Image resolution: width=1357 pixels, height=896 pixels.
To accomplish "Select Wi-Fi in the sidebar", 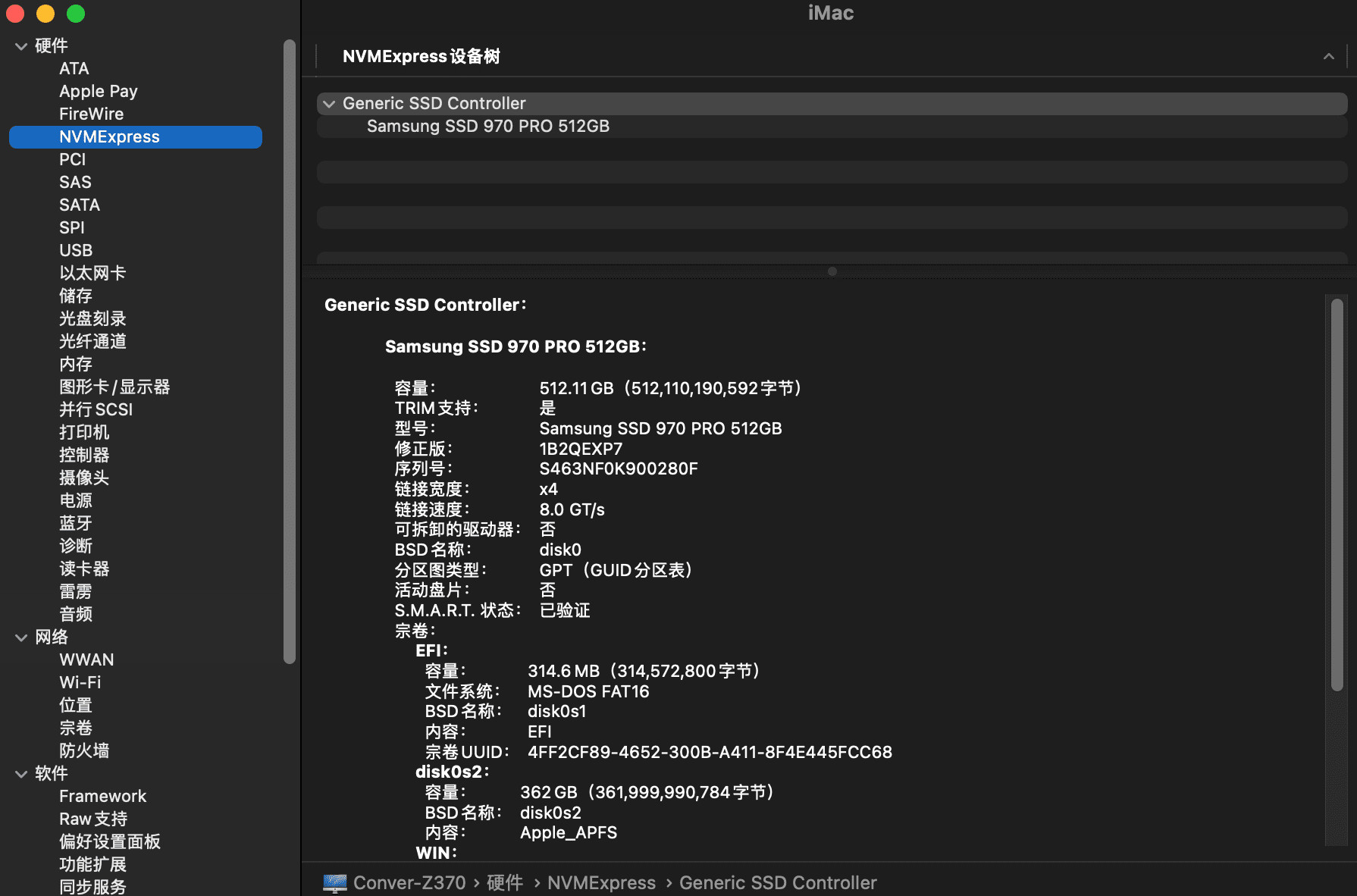I will (x=80, y=683).
